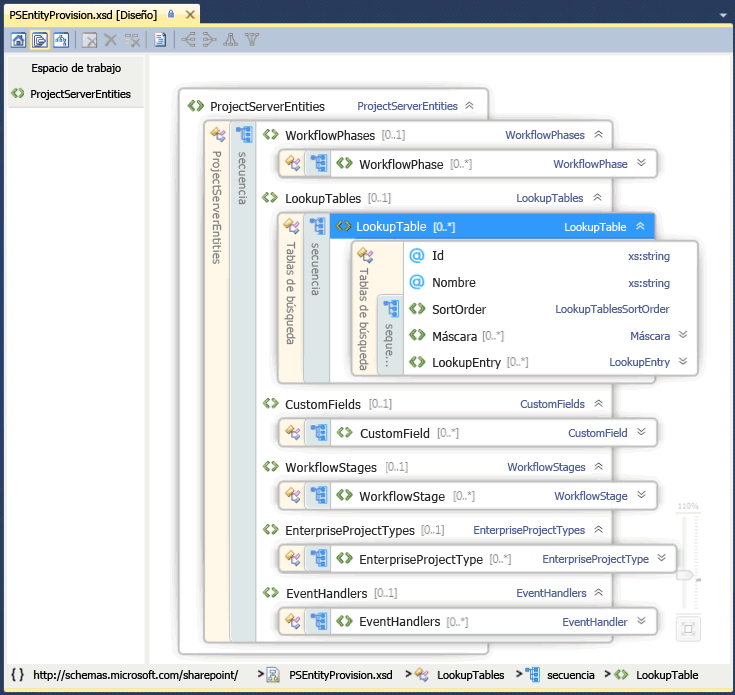The height and width of the screenshot is (695, 735).
Task: Click the Remove All But Selection icon
Action: 132,40
